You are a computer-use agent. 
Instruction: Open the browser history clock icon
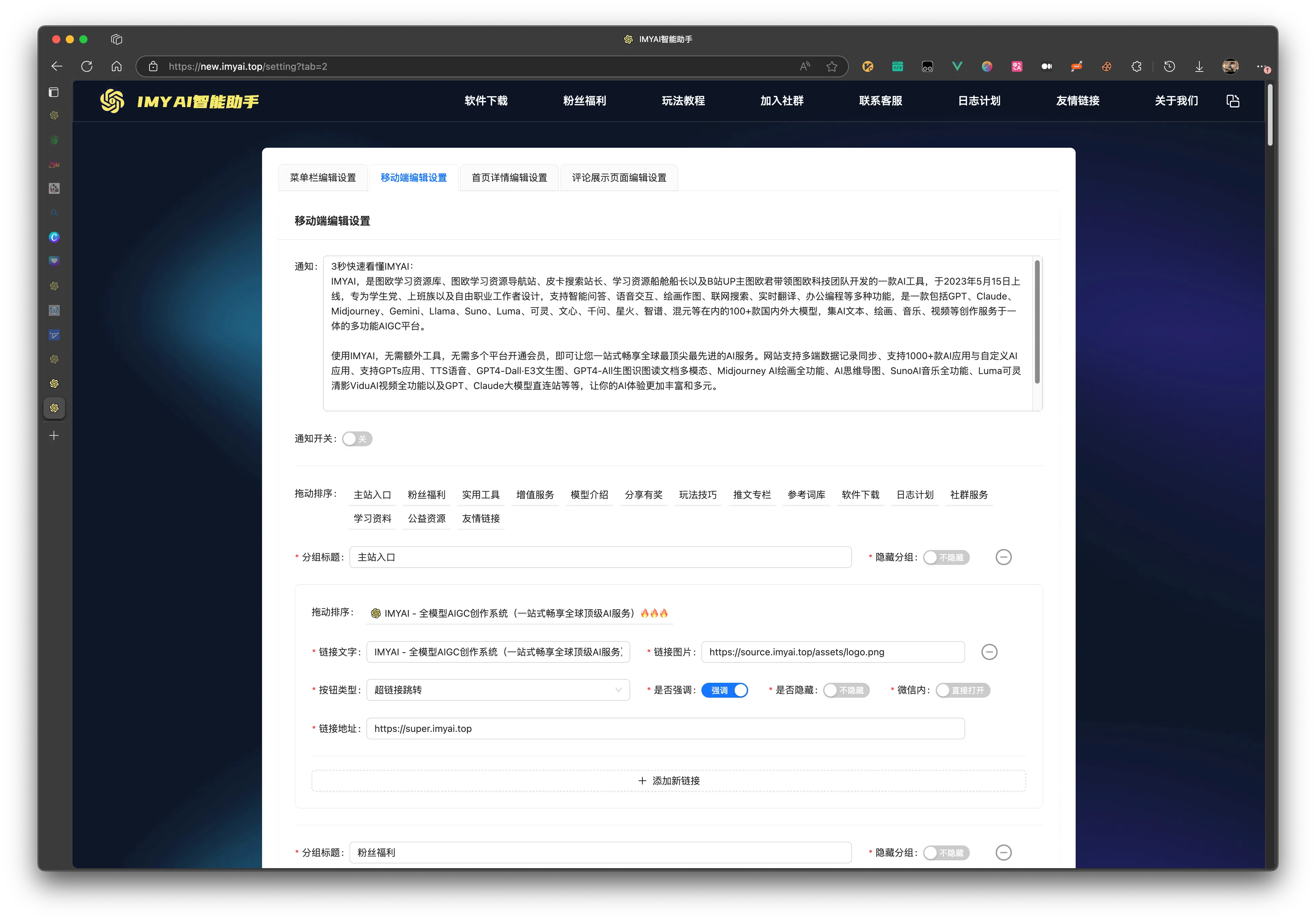tap(1169, 66)
